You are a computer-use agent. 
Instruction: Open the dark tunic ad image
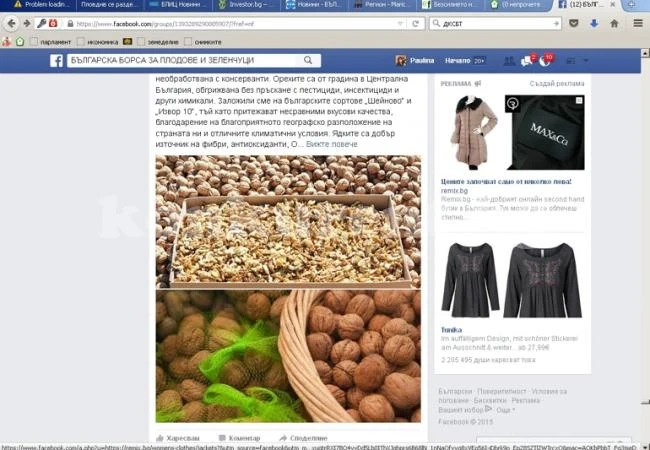(x=512, y=280)
